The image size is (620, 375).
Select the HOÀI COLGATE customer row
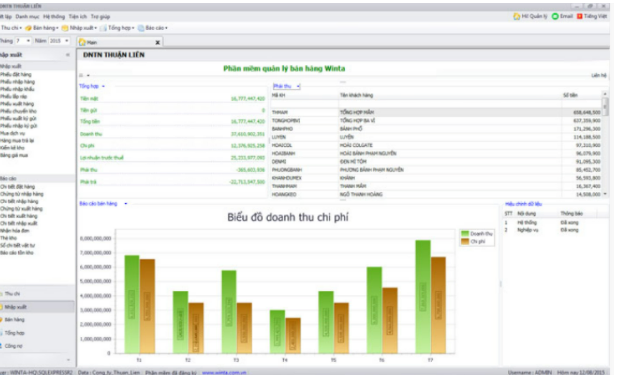436,146
